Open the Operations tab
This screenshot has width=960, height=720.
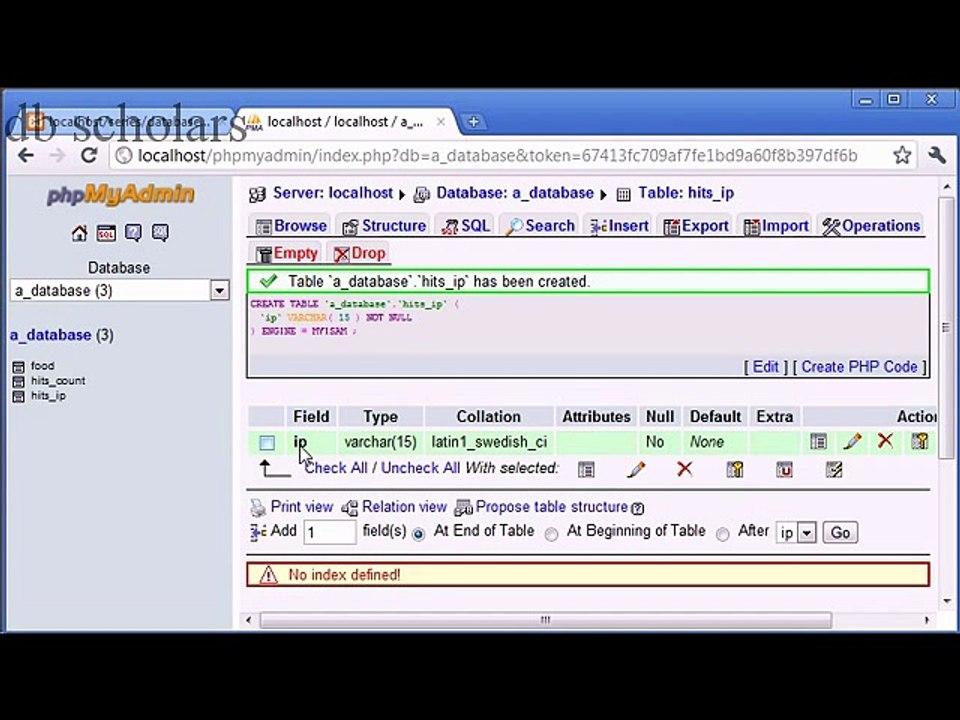[871, 226]
